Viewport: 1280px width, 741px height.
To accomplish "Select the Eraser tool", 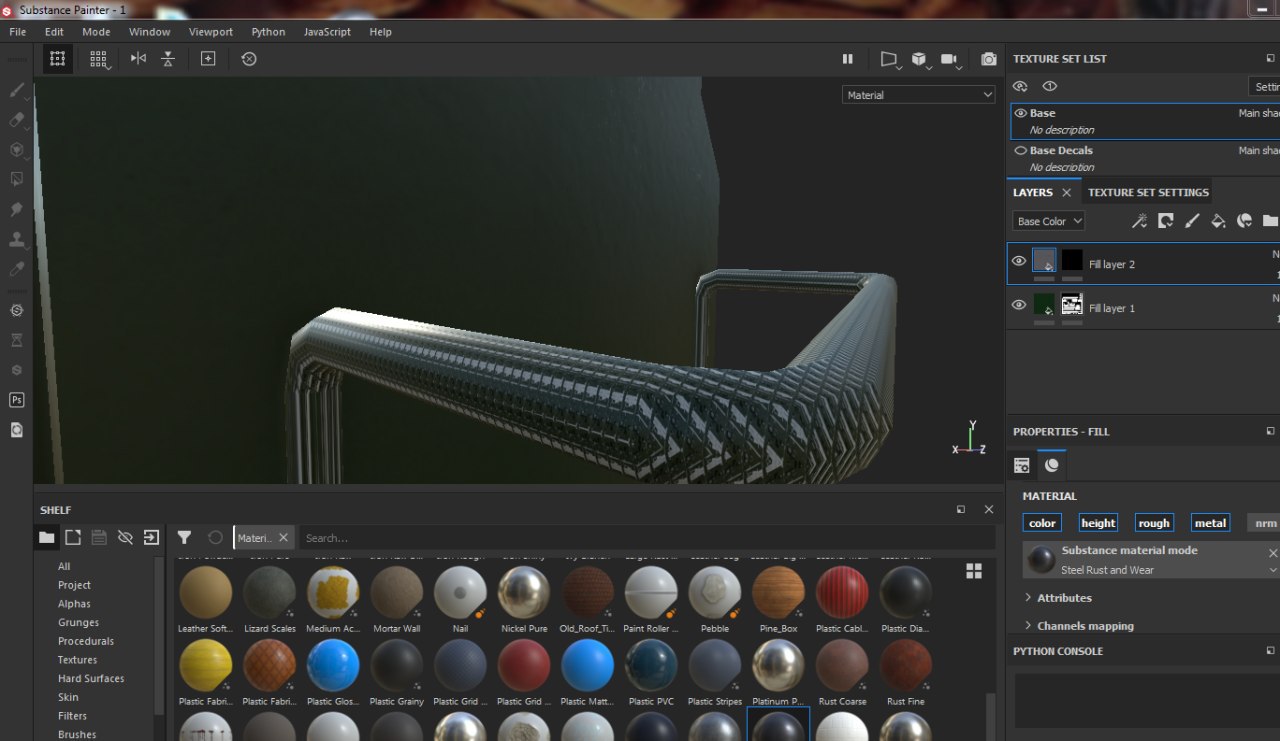I will [x=17, y=120].
